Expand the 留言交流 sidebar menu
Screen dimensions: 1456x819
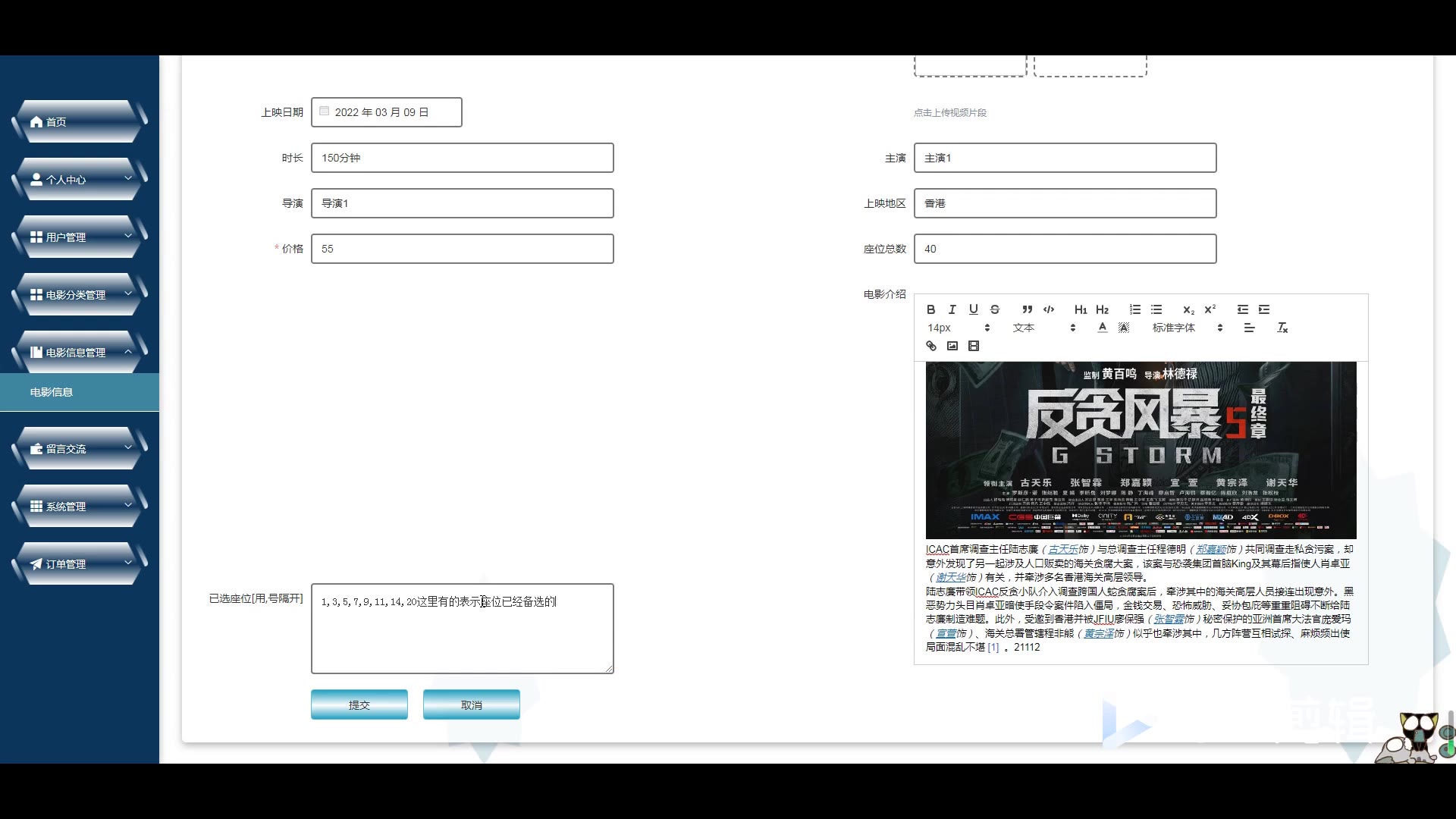(x=80, y=448)
